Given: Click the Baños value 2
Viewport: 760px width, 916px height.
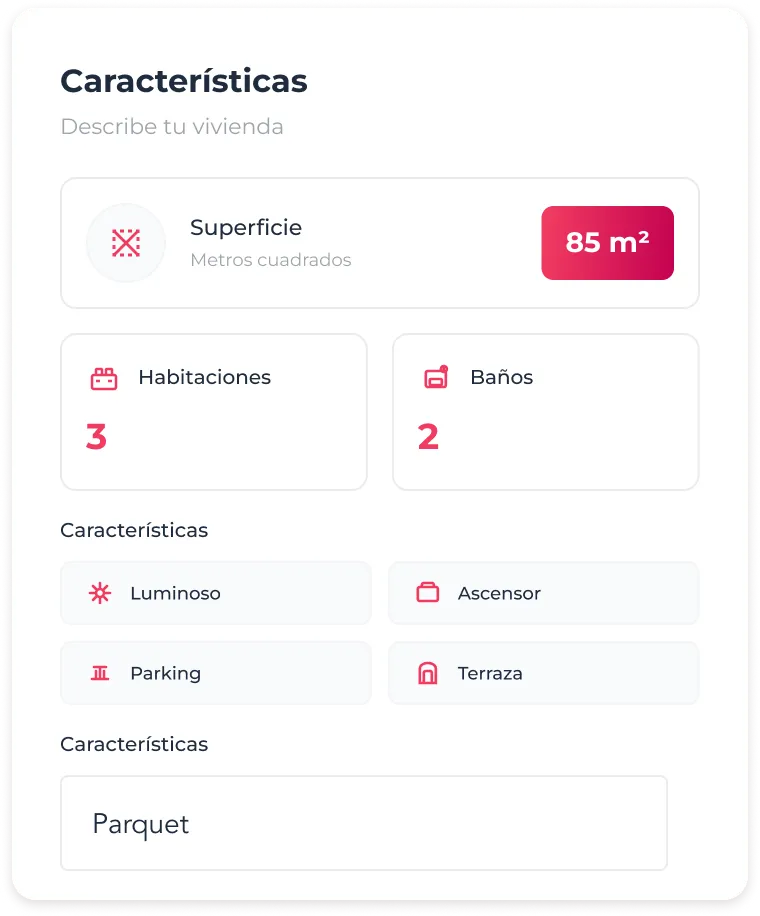Looking at the screenshot, I should coord(428,436).
